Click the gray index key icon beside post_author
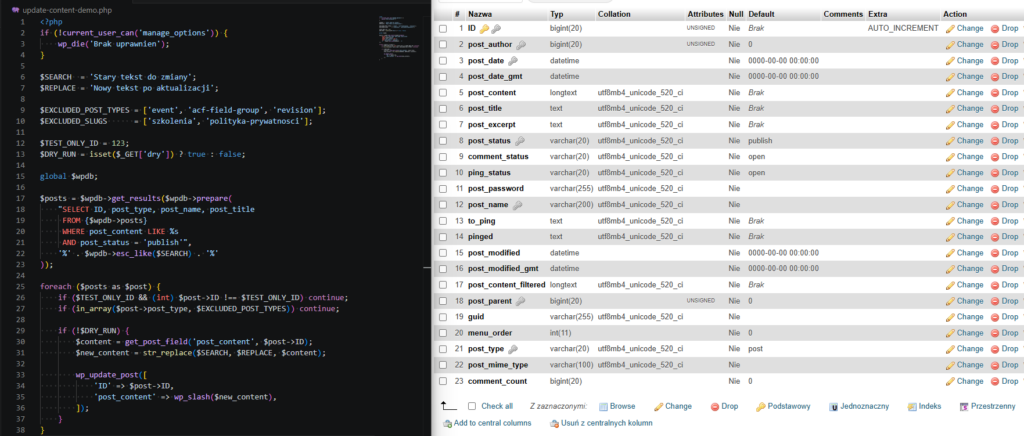 pyautogui.click(x=521, y=44)
